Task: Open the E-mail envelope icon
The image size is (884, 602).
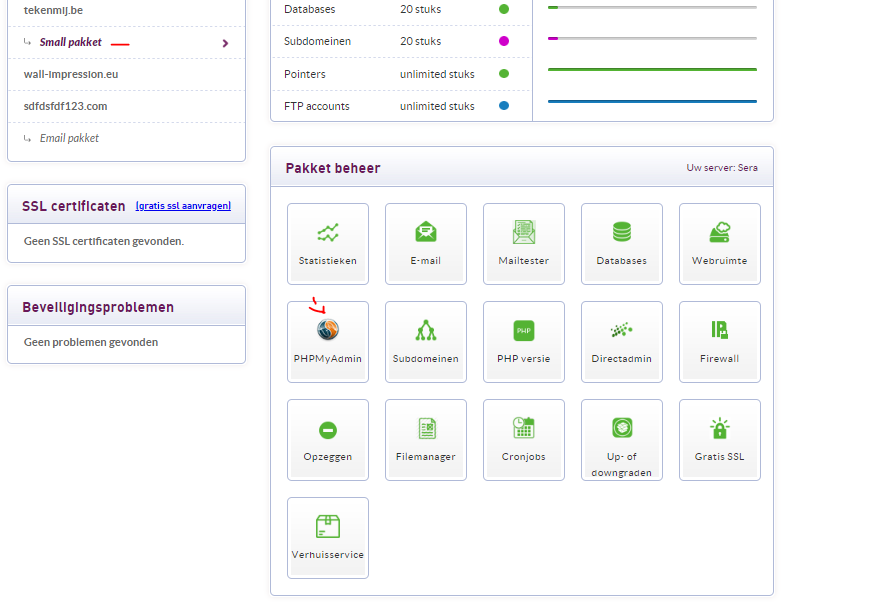Action: 426,233
